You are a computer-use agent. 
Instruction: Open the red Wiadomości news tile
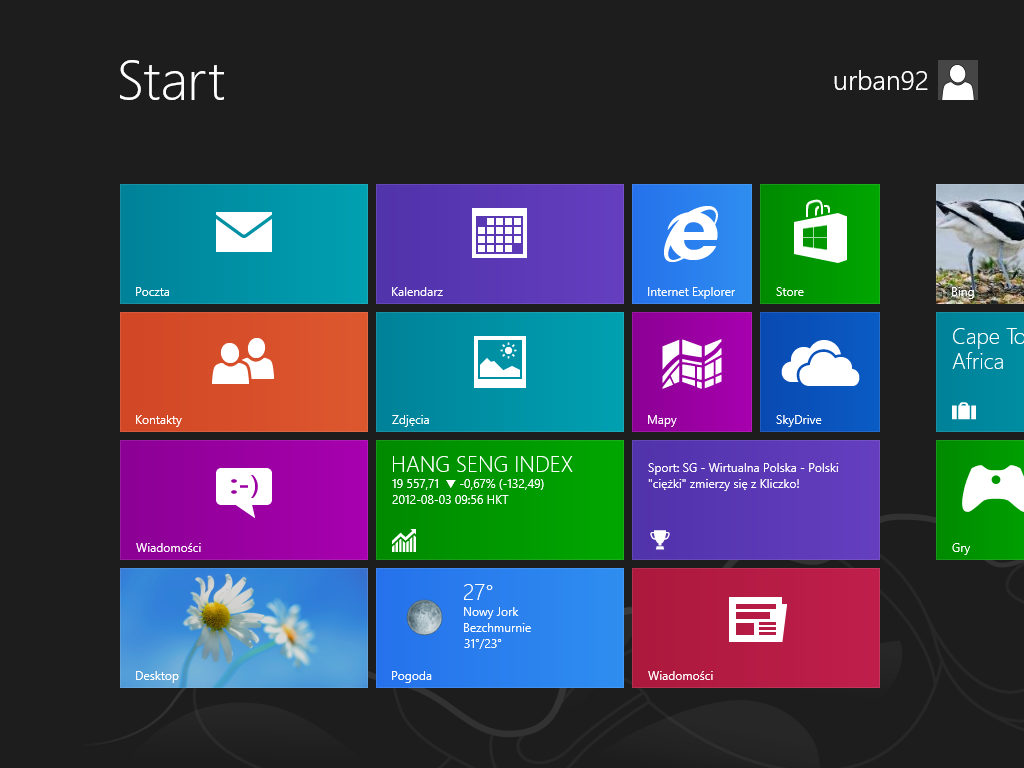pyautogui.click(x=755, y=627)
